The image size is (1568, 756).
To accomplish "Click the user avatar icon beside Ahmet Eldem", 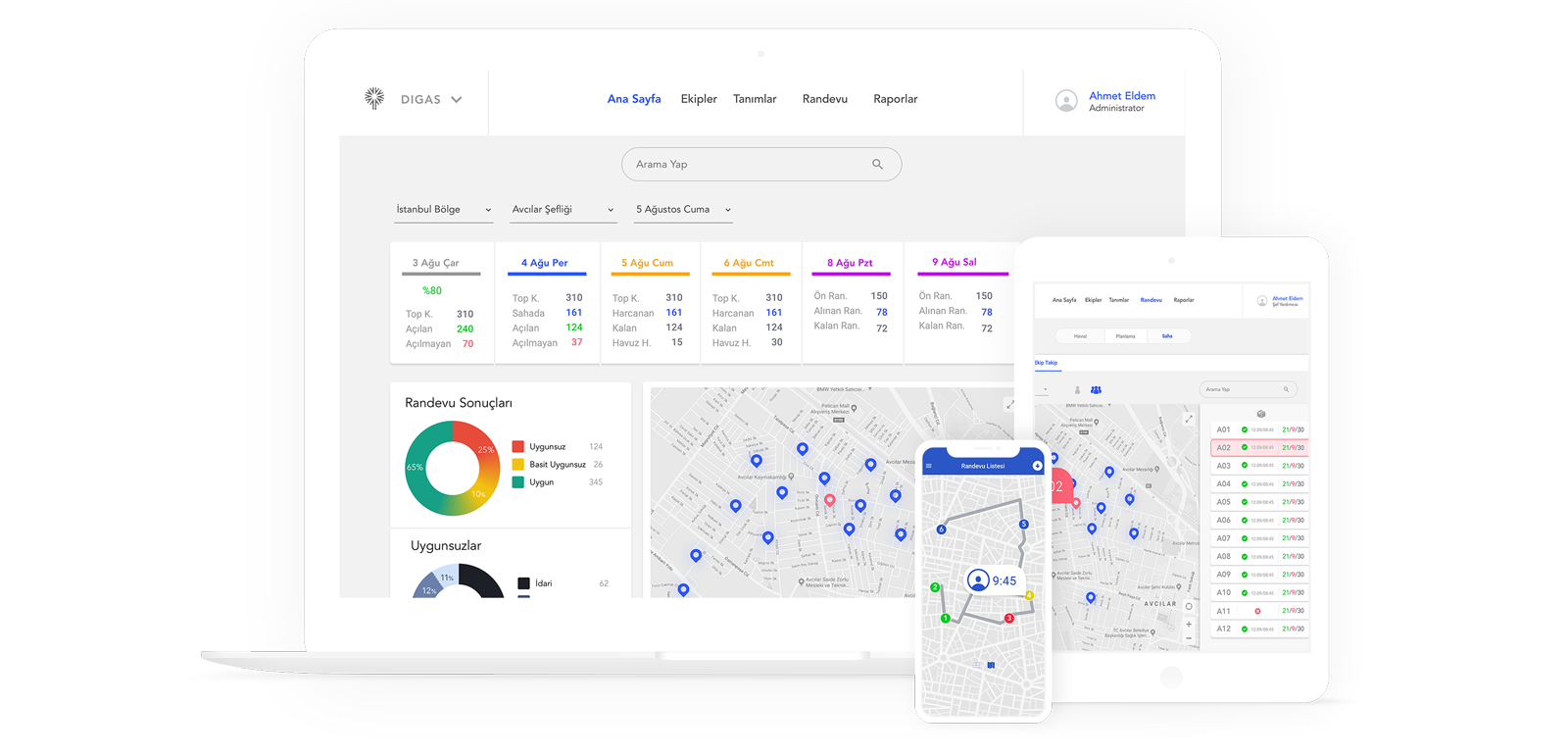I will tap(1066, 101).
